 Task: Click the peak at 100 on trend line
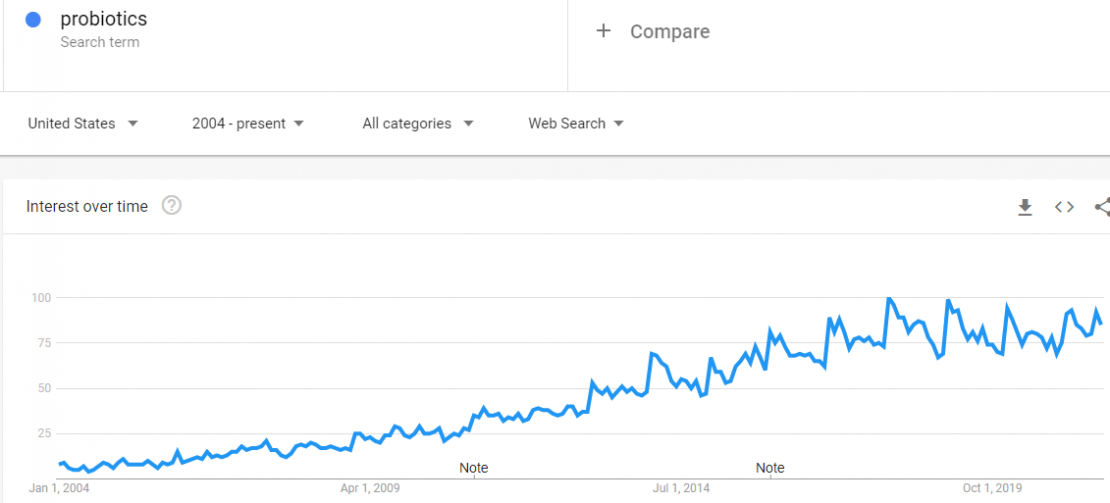(888, 299)
